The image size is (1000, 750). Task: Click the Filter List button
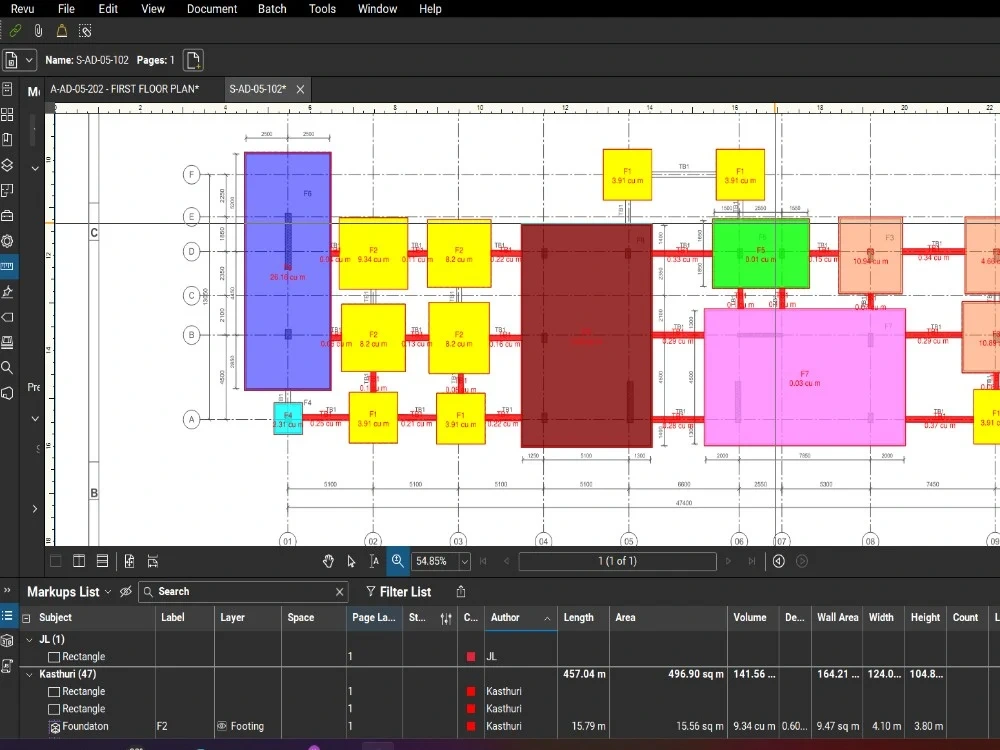point(399,592)
